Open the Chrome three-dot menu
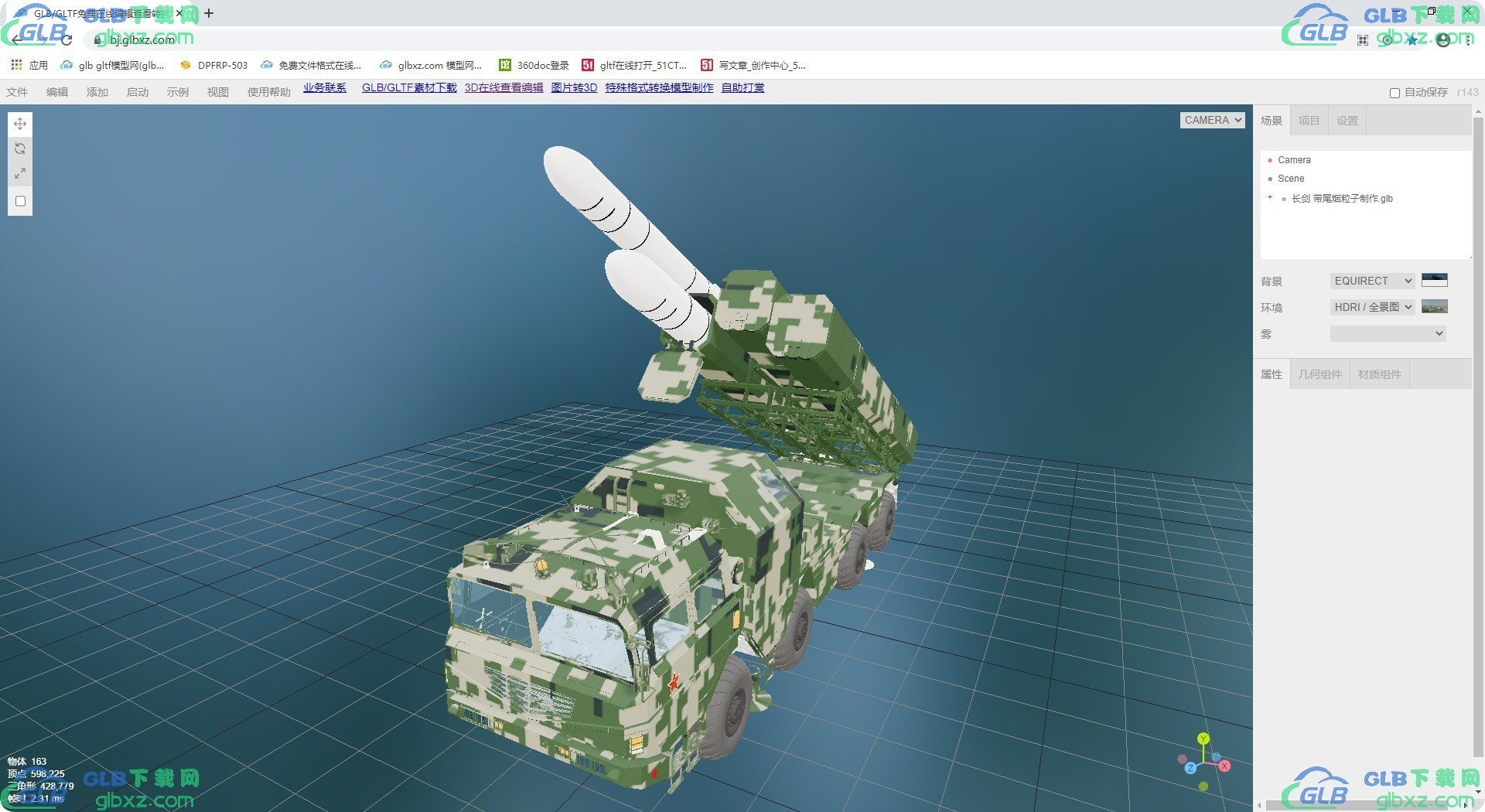Viewport: 1485px width, 812px height. pyautogui.click(x=1468, y=39)
